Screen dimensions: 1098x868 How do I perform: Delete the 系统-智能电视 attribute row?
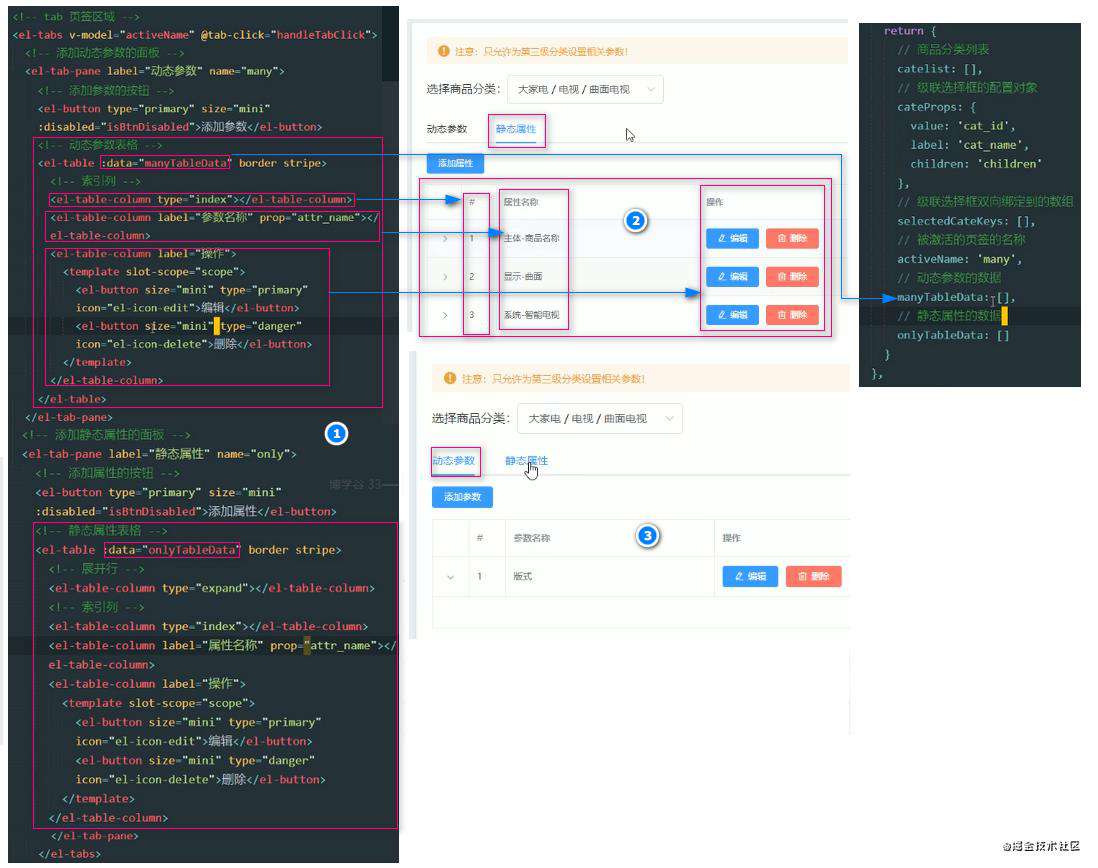792,315
